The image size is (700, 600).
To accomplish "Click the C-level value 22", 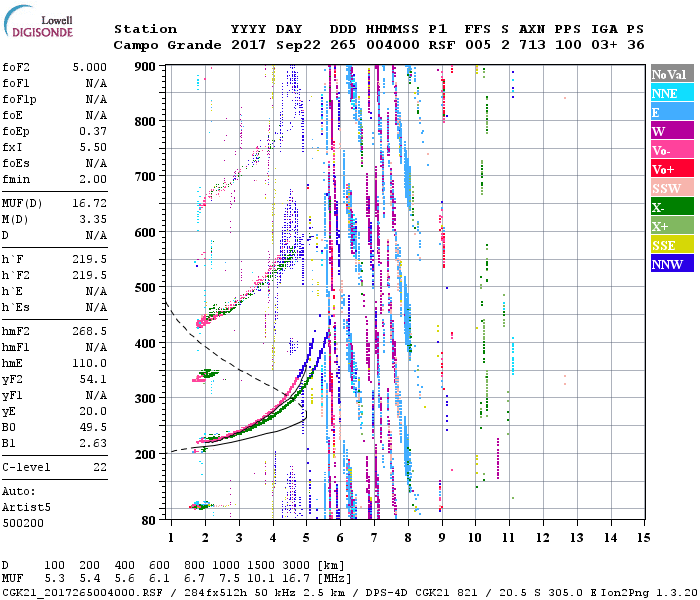I will coord(100,467).
